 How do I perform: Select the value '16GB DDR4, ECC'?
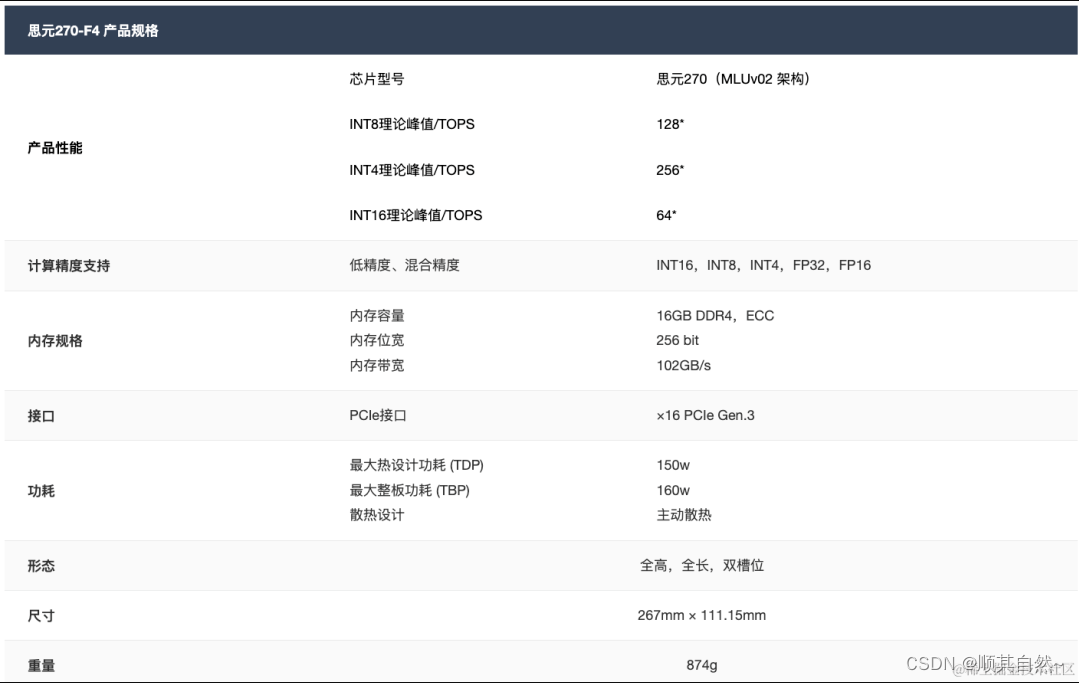coord(715,316)
